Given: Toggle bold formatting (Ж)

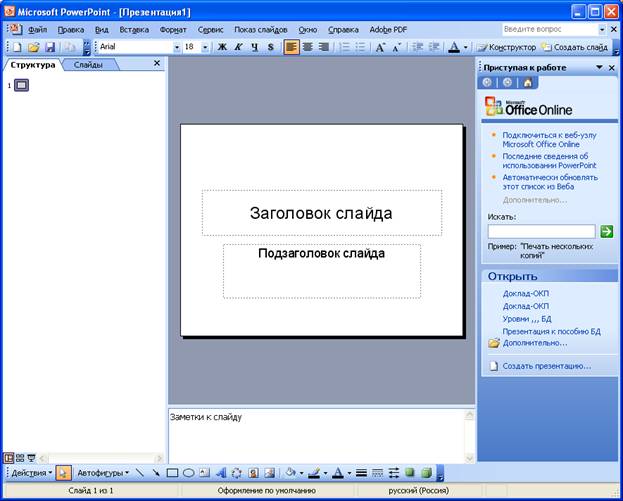Looking at the screenshot, I should pyautogui.click(x=222, y=47).
